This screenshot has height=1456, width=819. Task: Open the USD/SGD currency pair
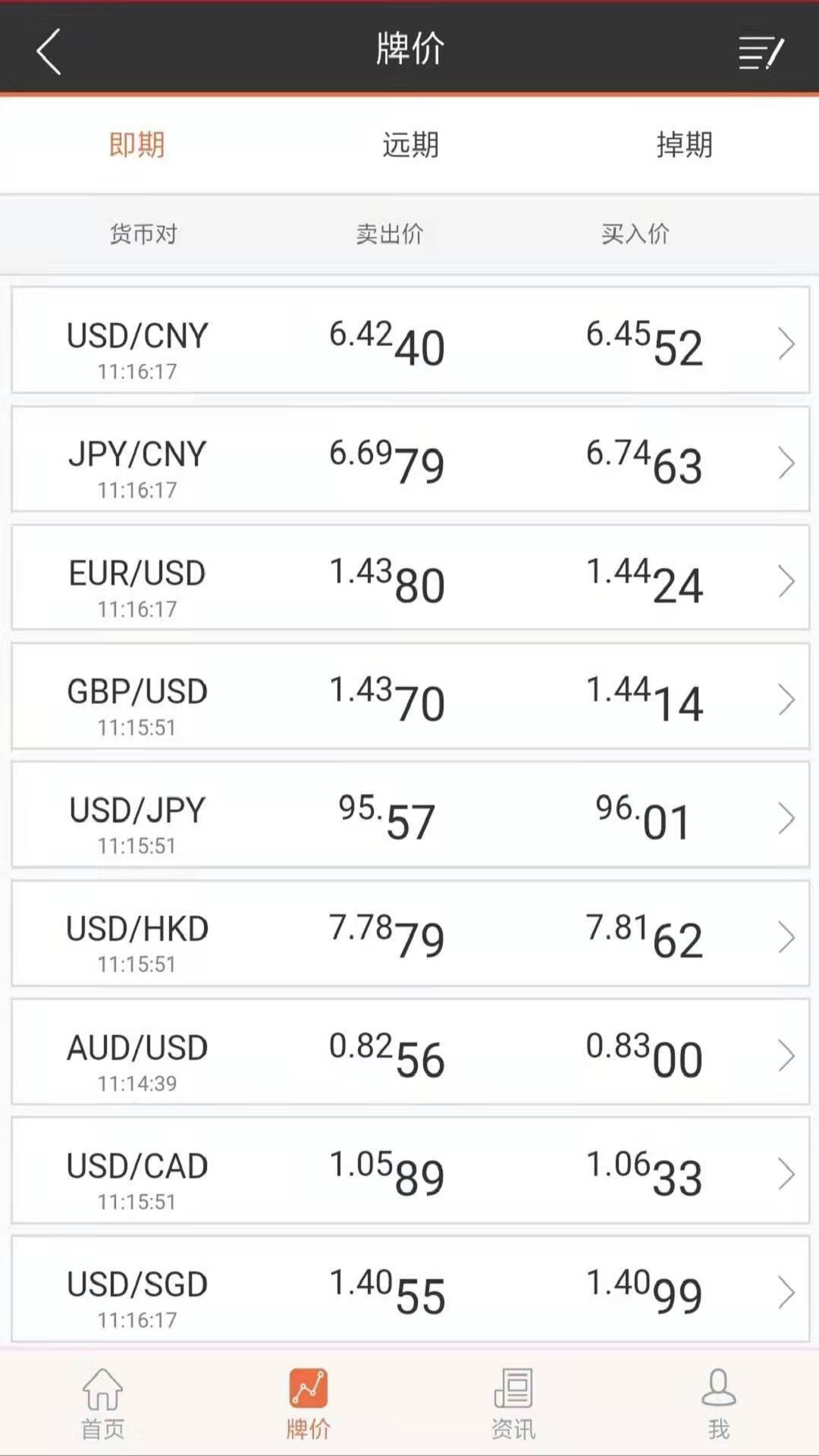tap(137, 1285)
